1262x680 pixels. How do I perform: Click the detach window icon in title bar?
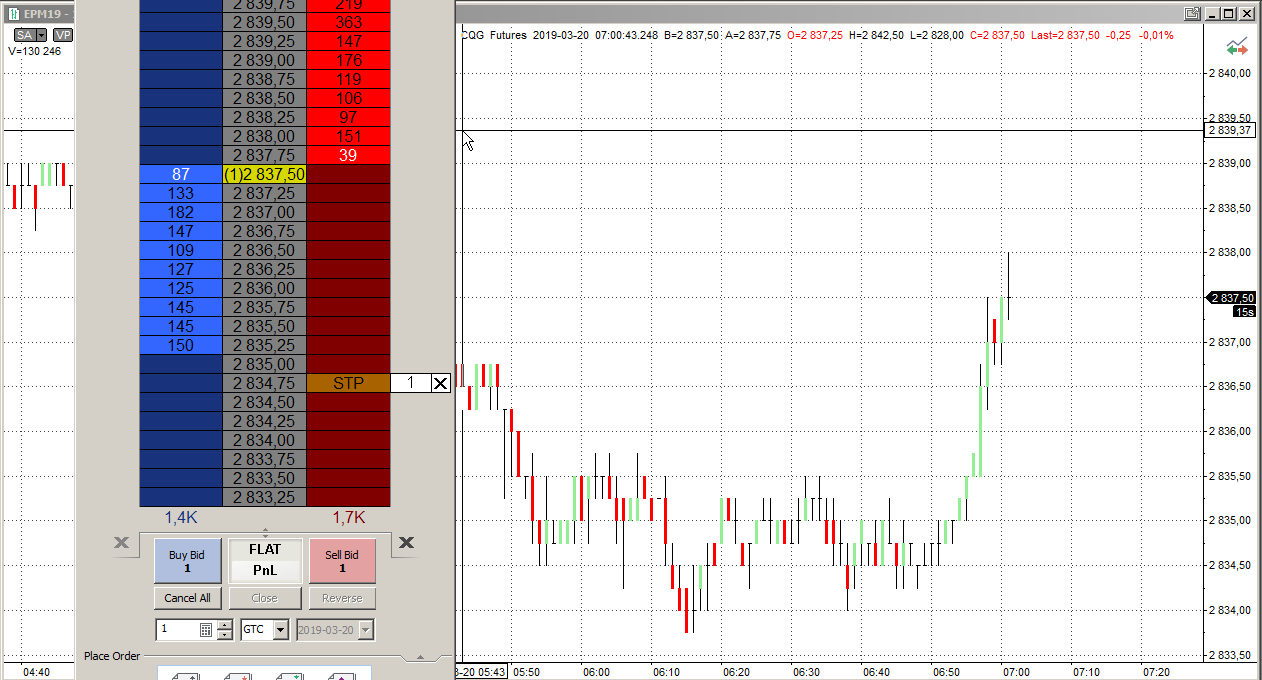point(1192,13)
